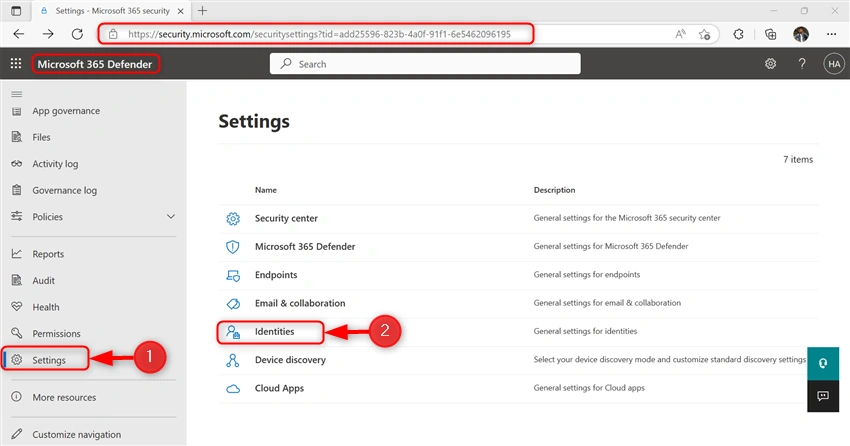Go to Files in sidebar

coord(41,138)
